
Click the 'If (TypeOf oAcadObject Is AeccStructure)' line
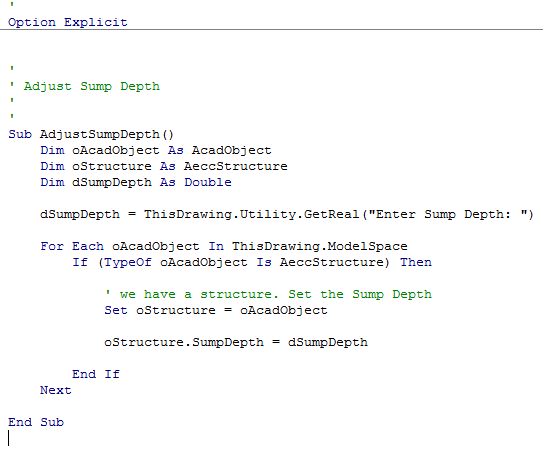click(252, 262)
